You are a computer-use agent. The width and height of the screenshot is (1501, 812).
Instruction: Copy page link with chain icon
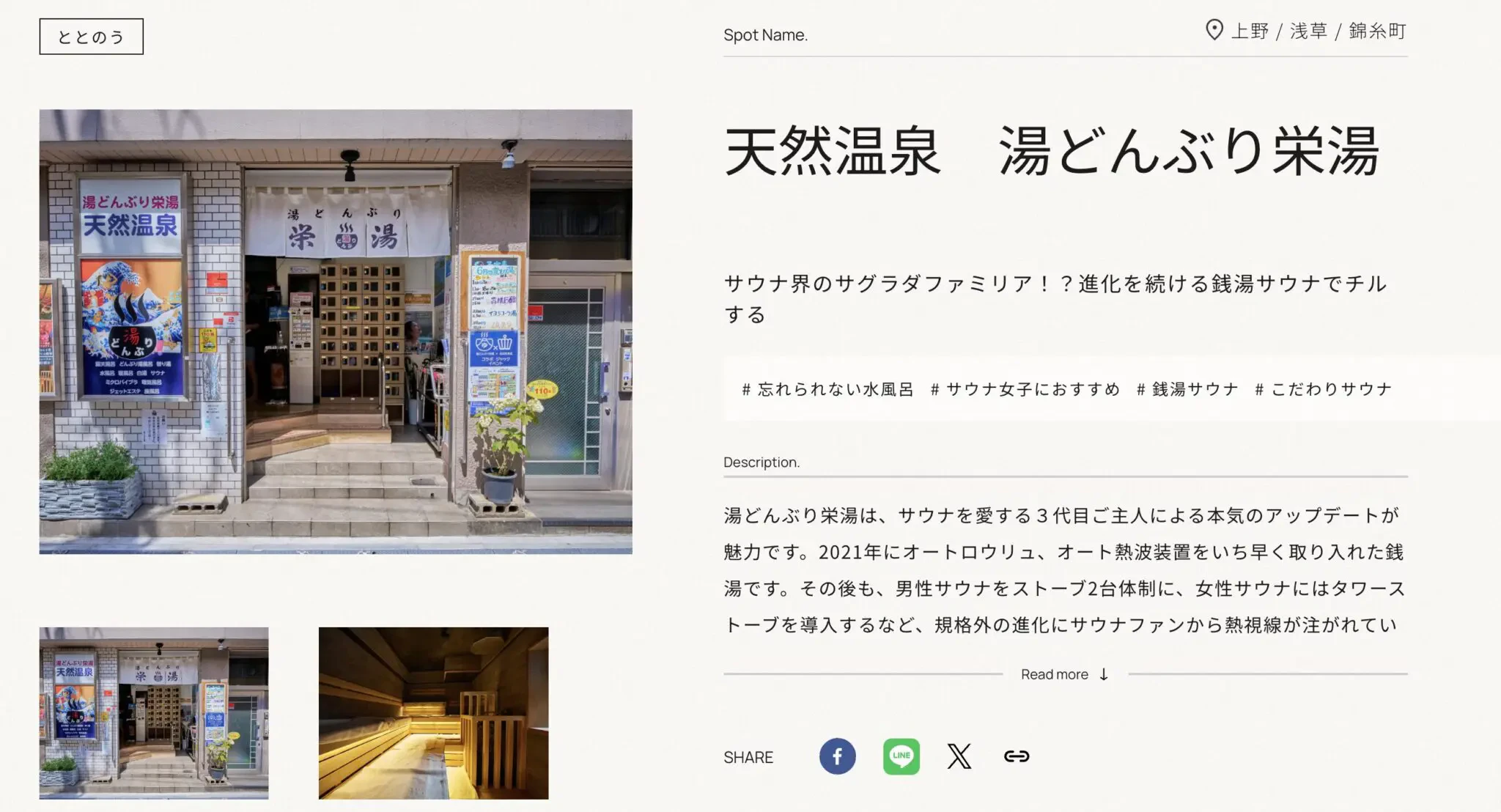click(1016, 756)
